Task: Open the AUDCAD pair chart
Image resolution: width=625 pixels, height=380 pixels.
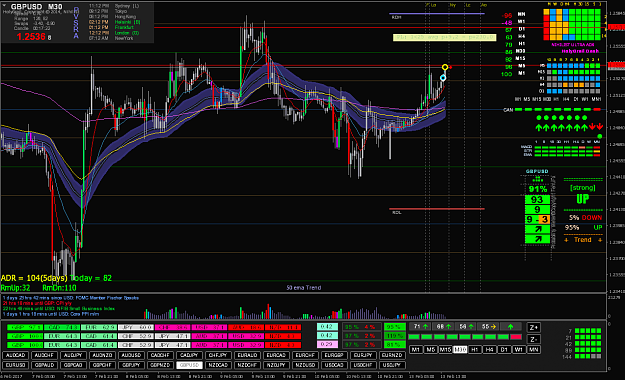Action: coord(15,355)
